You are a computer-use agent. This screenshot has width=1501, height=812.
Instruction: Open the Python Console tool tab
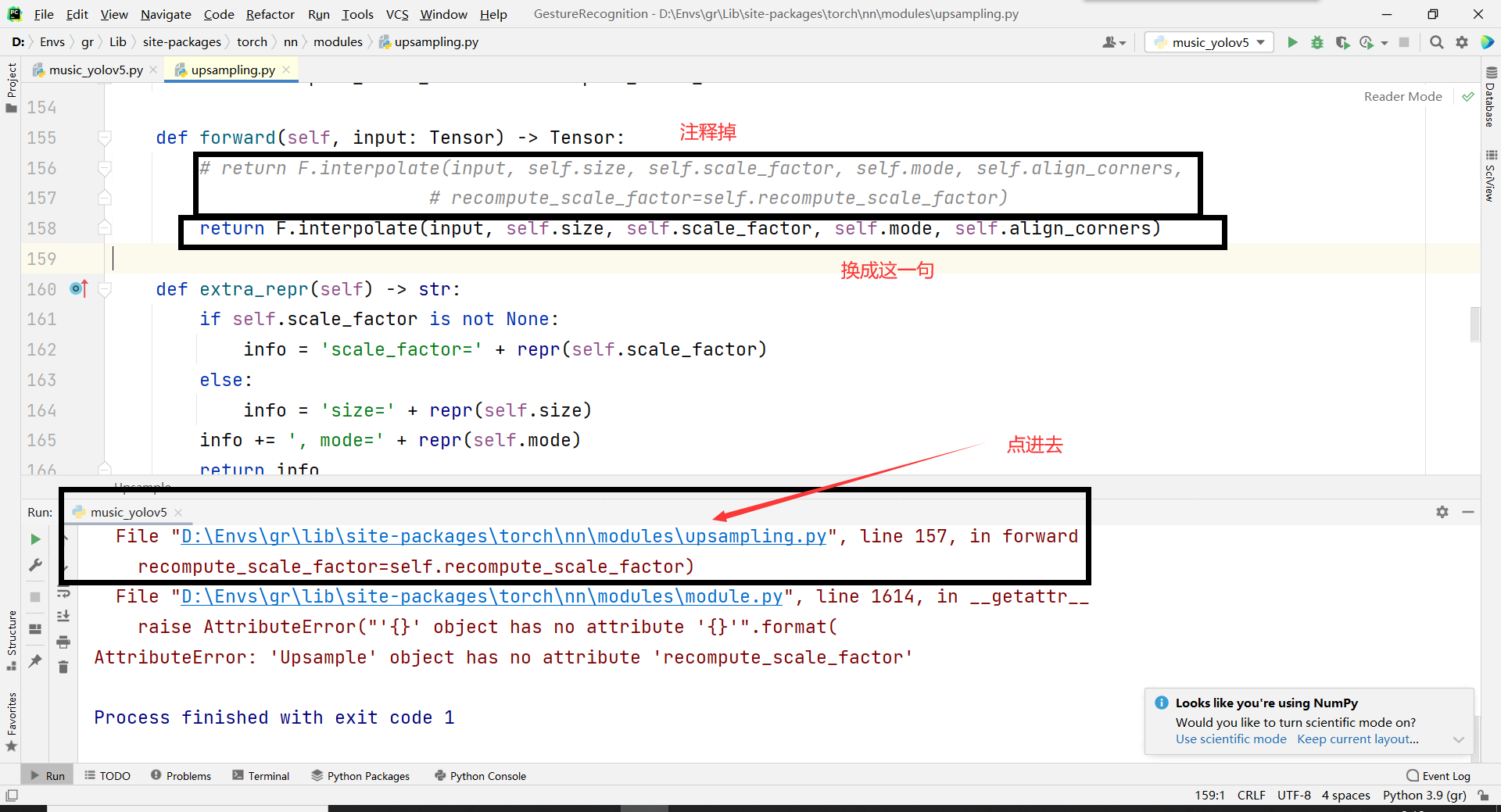tap(480, 776)
